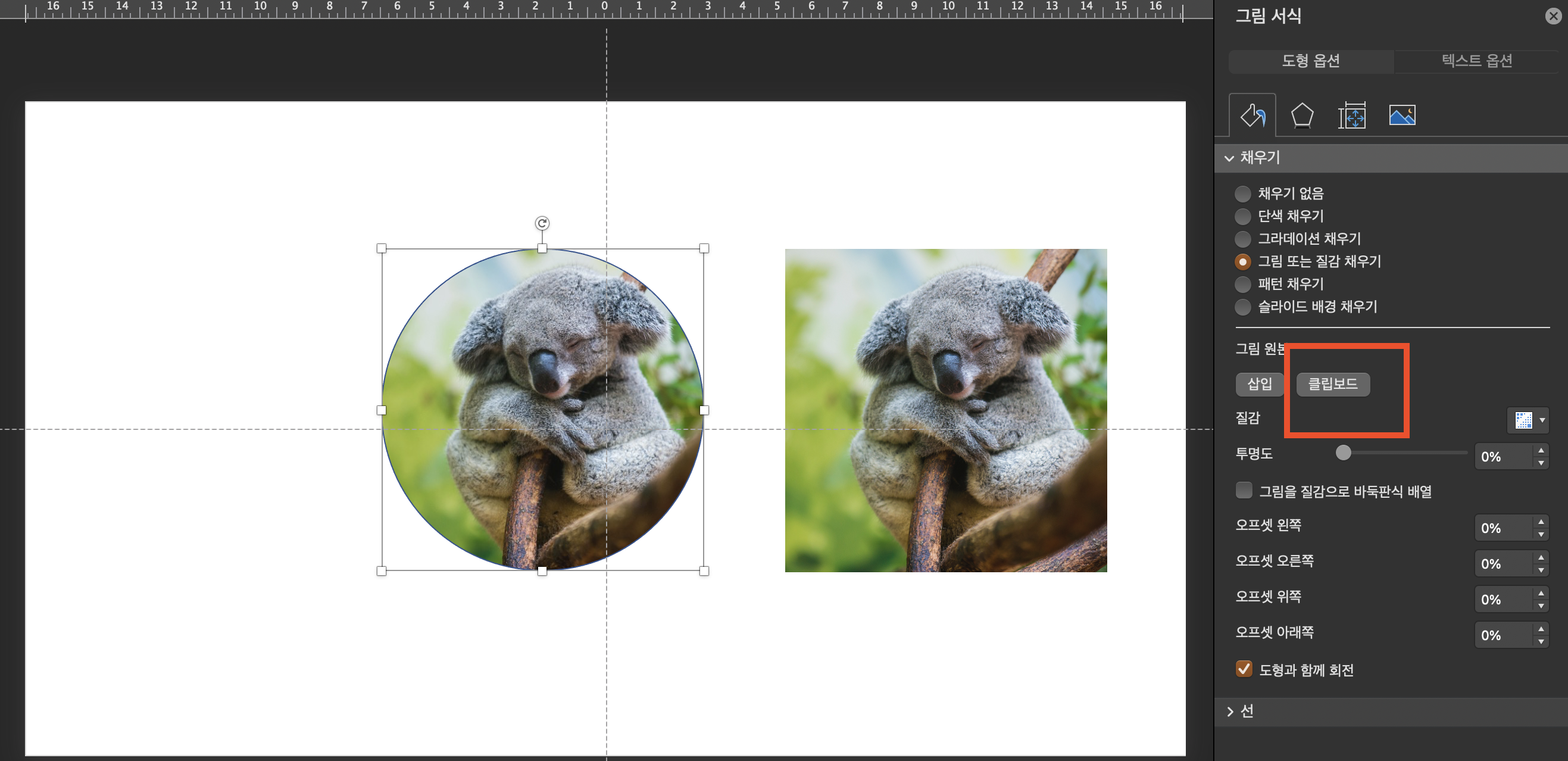Select the 그라데이션 채우기 option
This screenshot has height=761, width=1568.
coord(1242,239)
